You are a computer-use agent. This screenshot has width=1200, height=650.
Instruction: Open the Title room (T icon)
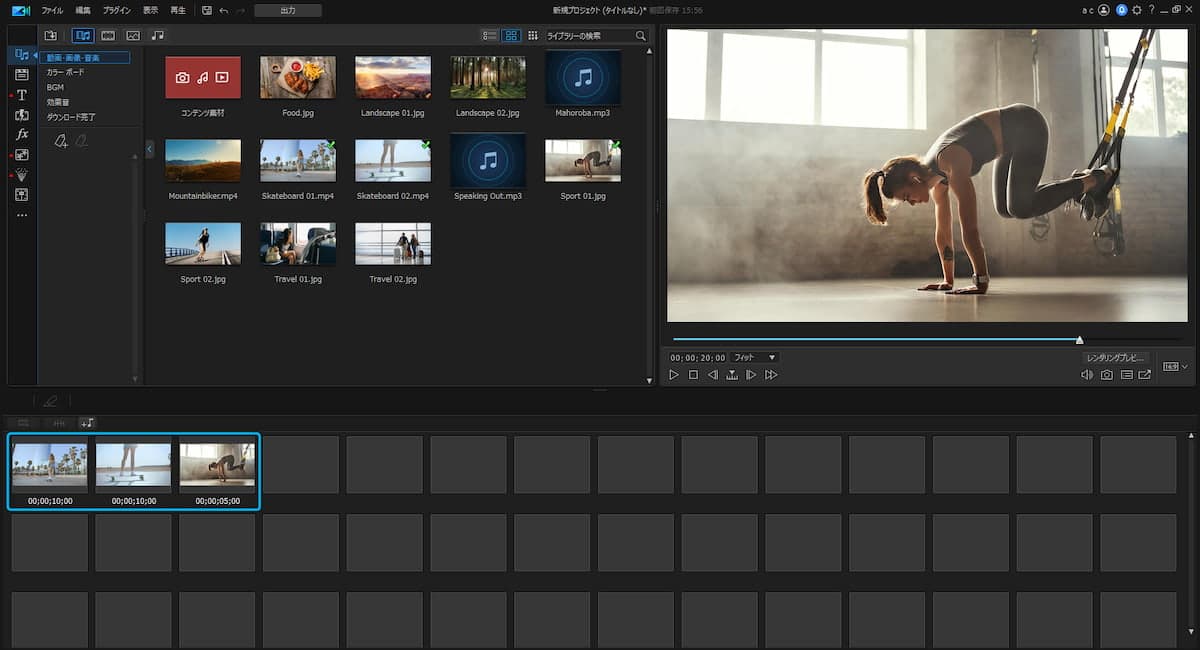tap(22, 95)
